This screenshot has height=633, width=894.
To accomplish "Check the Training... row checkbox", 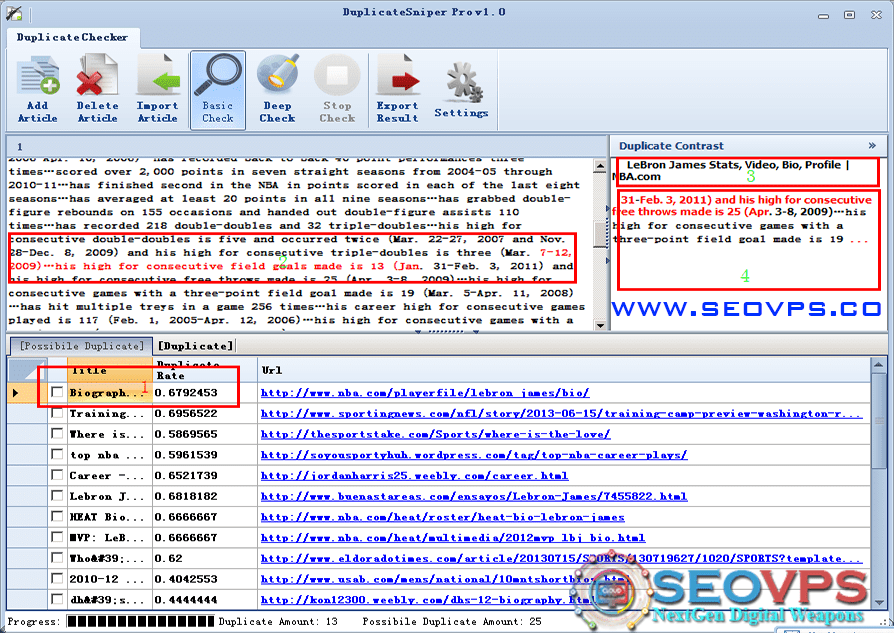I will (x=57, y=413).
